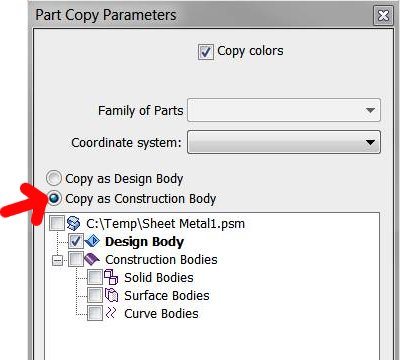
Task: Open the Family of Parts dropdown
Action: click(284, 110)
